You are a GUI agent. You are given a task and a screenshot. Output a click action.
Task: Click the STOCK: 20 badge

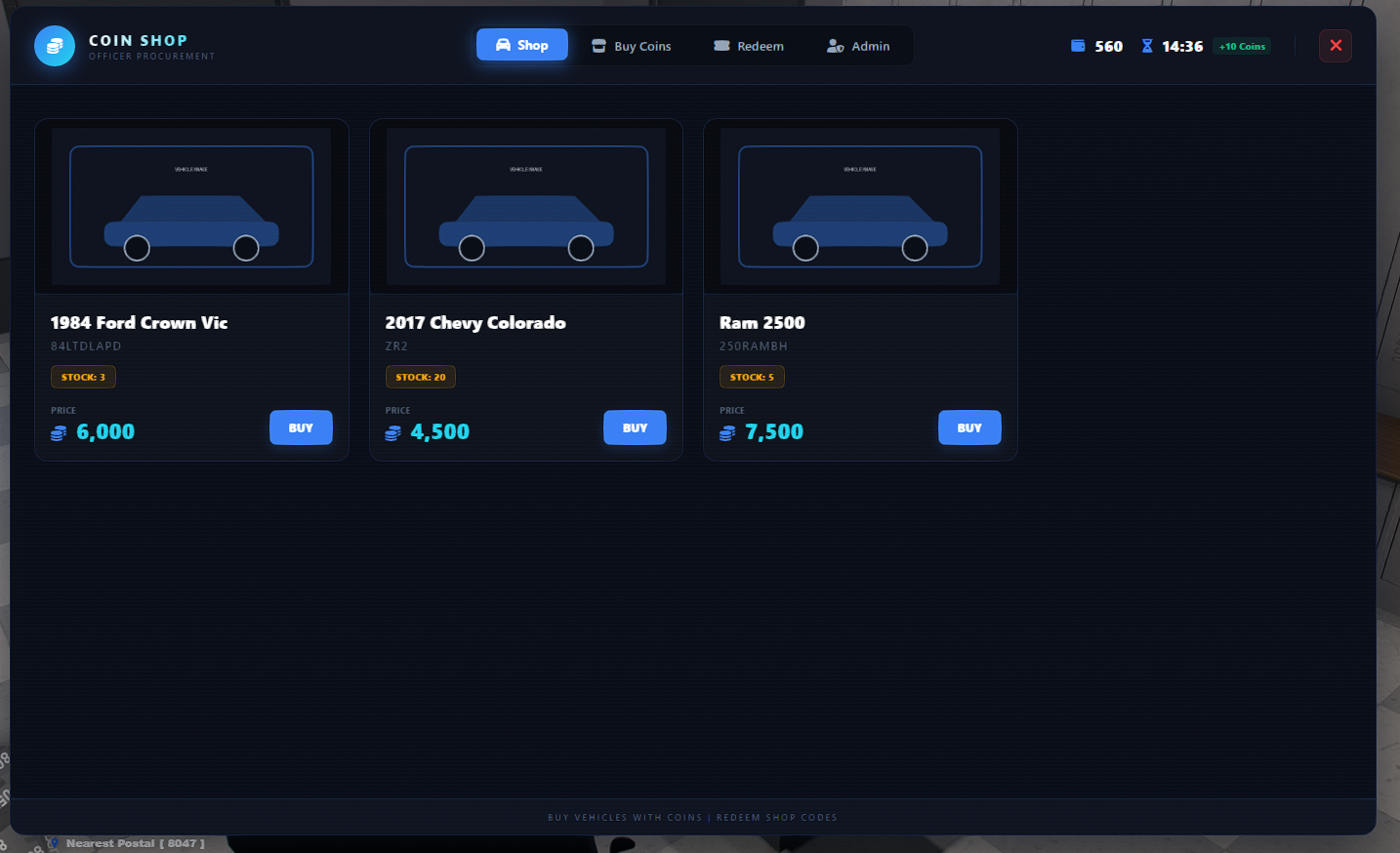point(421,377)
